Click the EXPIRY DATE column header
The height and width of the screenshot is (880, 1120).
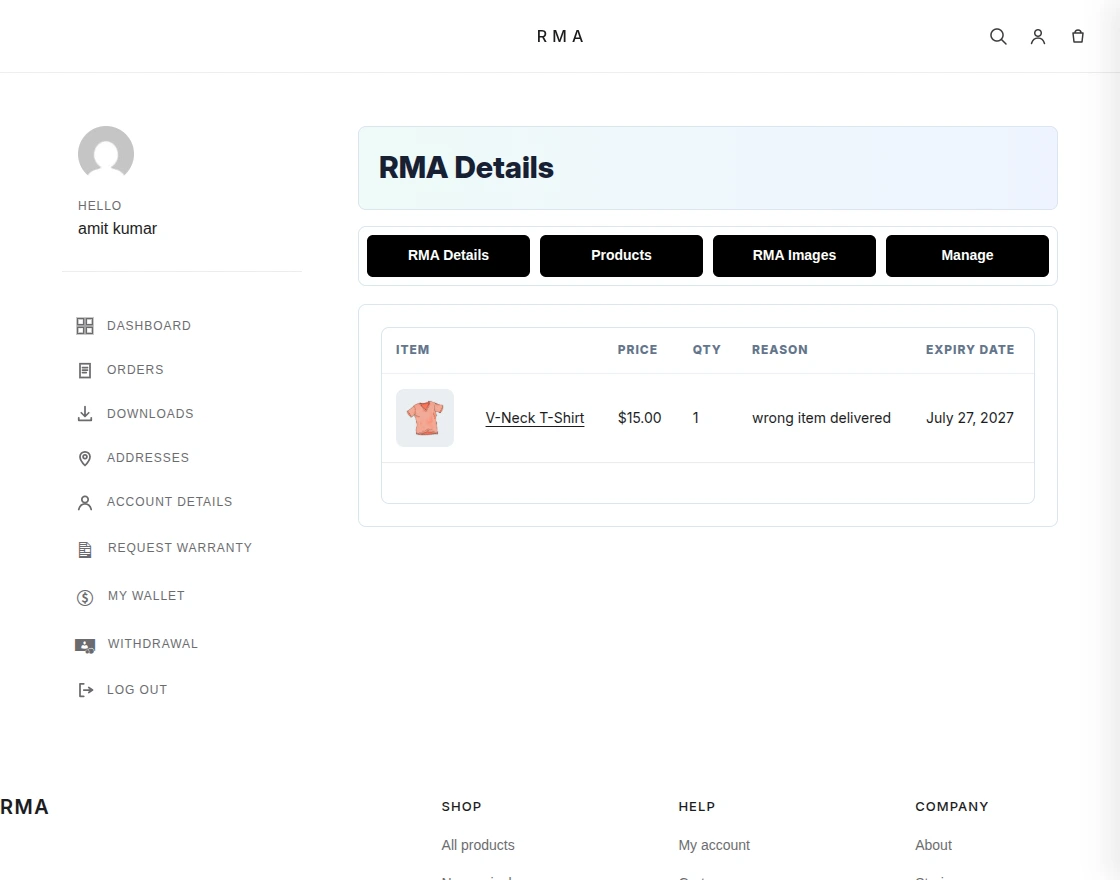(970, 350)
